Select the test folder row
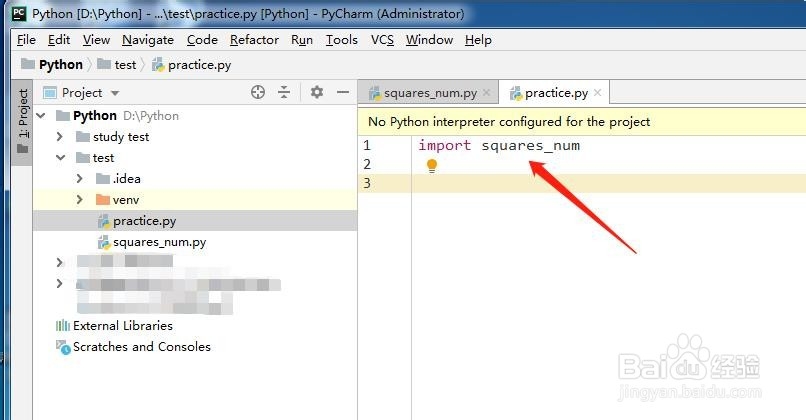The width and height of the screenshot is (806, 420). click(x=195, y=158)
